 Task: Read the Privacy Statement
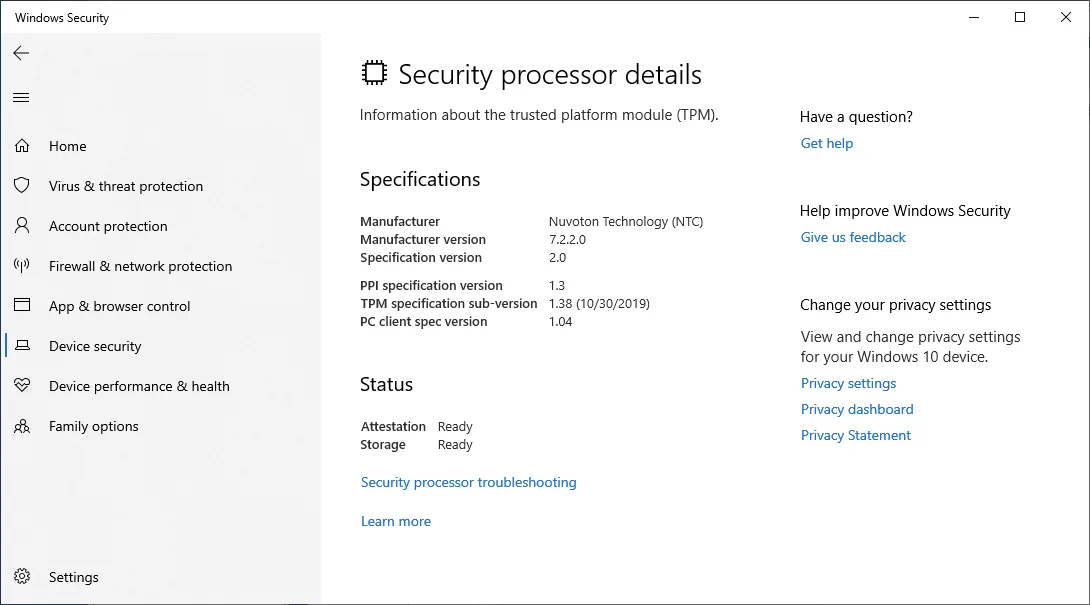point(856,435)
